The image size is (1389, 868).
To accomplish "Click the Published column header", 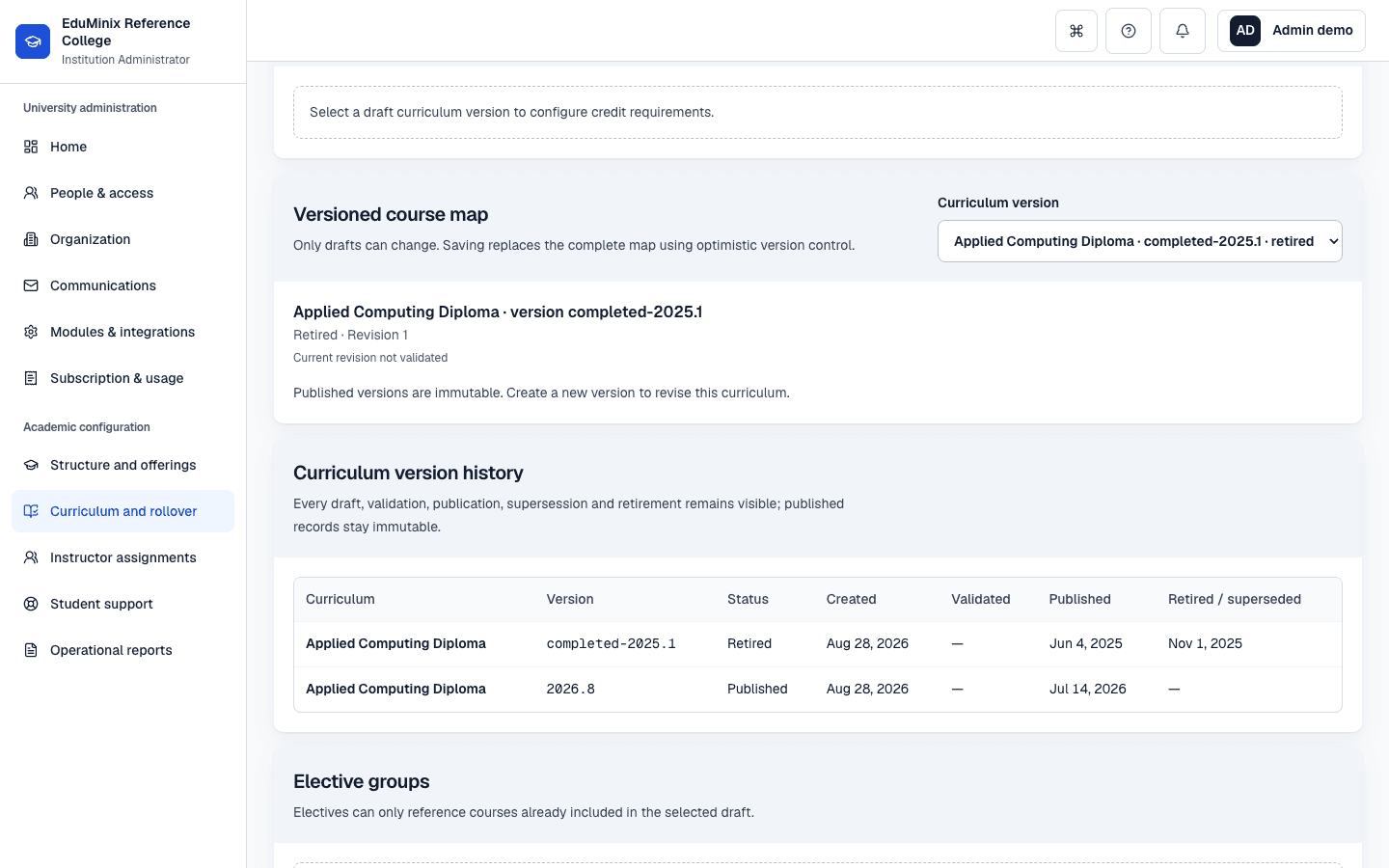I will point(1079,599).
